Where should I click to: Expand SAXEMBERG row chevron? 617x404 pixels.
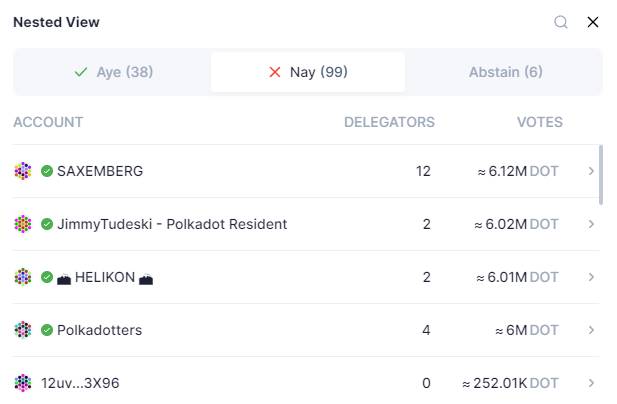(x=591, y=171)
